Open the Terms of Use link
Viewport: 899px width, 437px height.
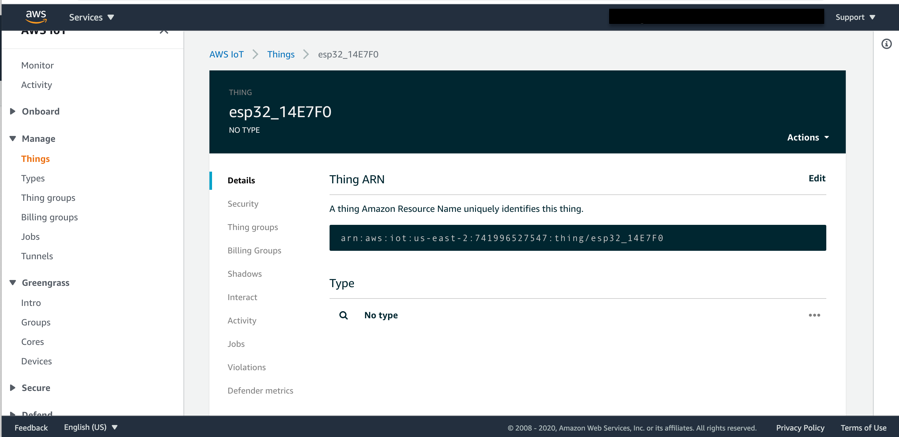pos(863,428)
